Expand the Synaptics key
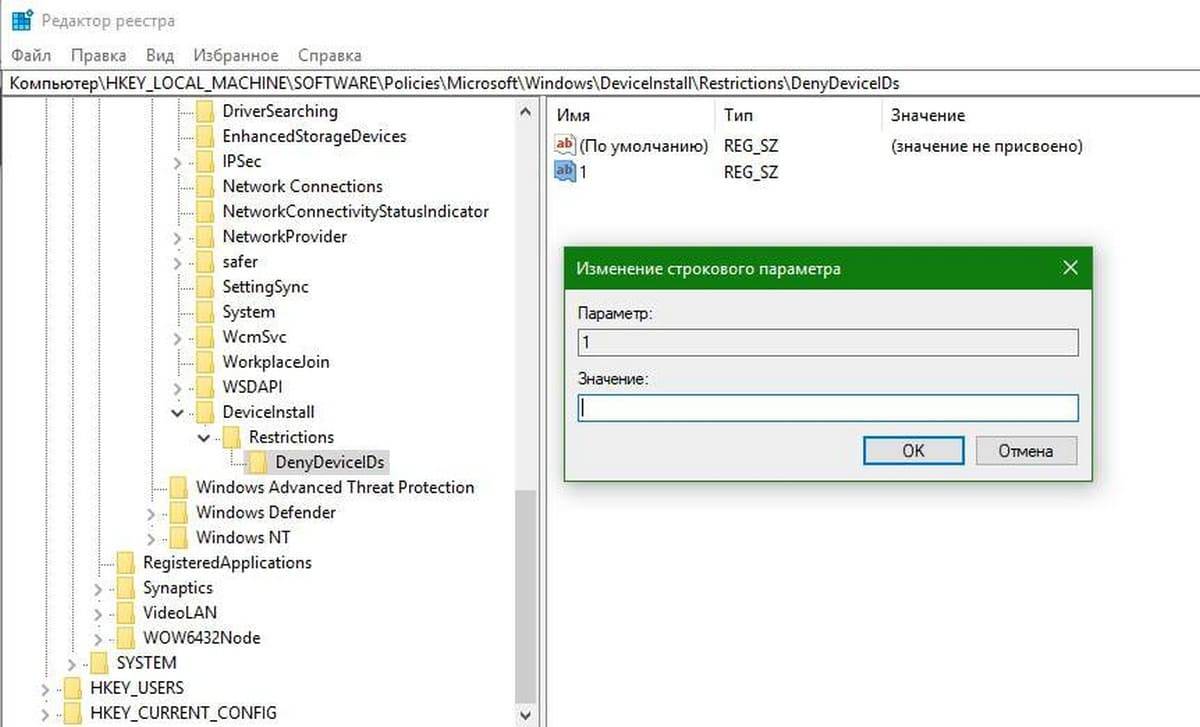Screen dimensions: 1200x727 coord(98,588)
